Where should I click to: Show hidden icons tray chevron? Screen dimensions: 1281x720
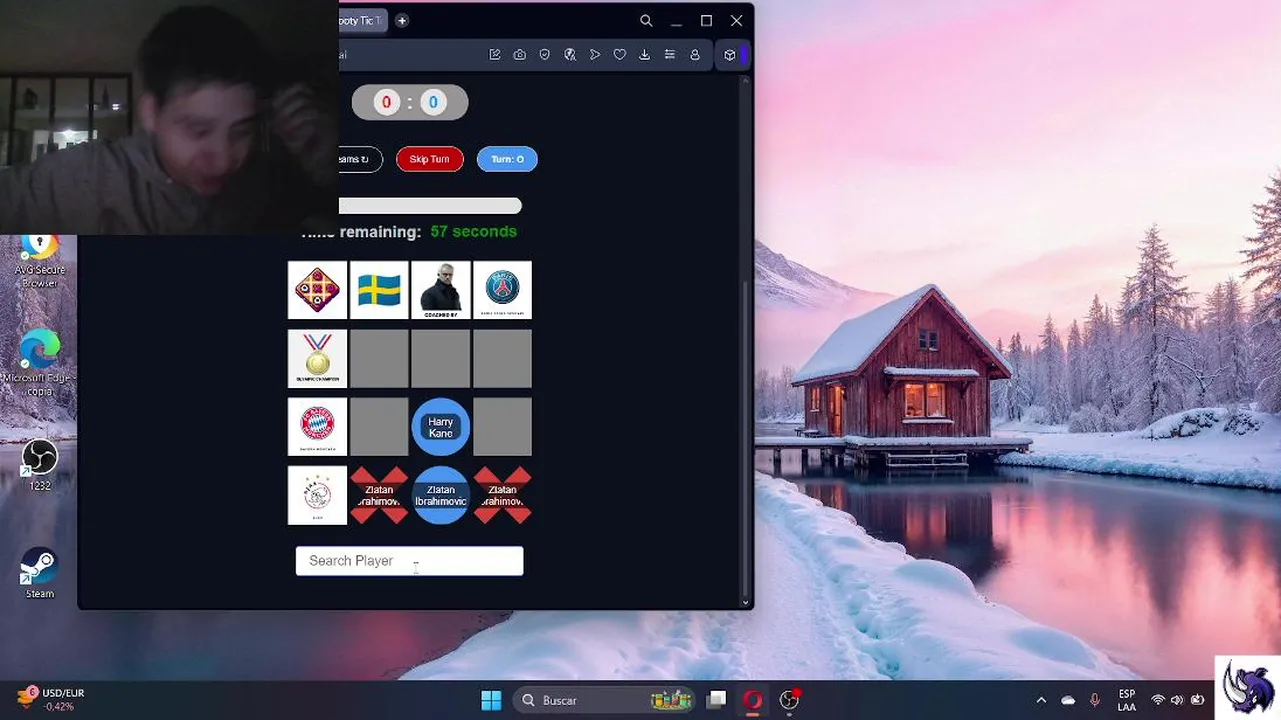click(x=1041, y=700)
